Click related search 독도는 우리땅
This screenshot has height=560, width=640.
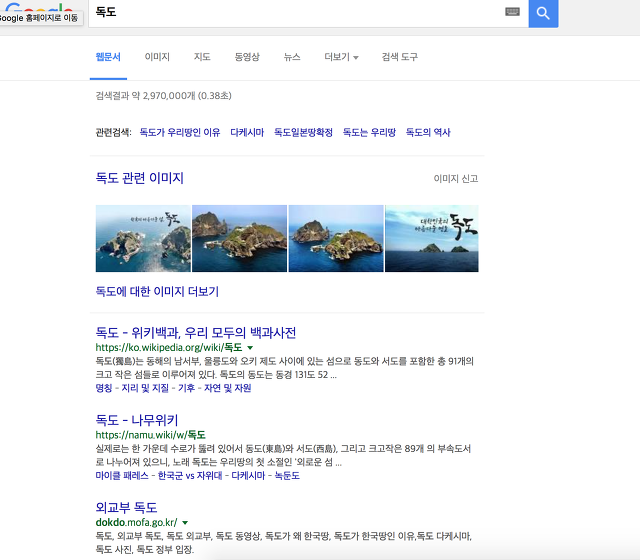[x=369, y=132]
